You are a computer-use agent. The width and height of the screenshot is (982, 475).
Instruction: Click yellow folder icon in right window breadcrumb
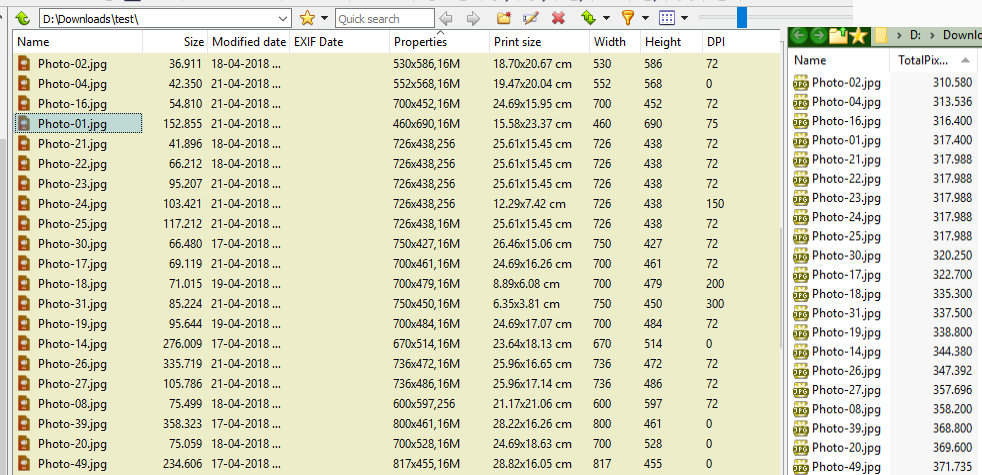(x=882, y=36)
